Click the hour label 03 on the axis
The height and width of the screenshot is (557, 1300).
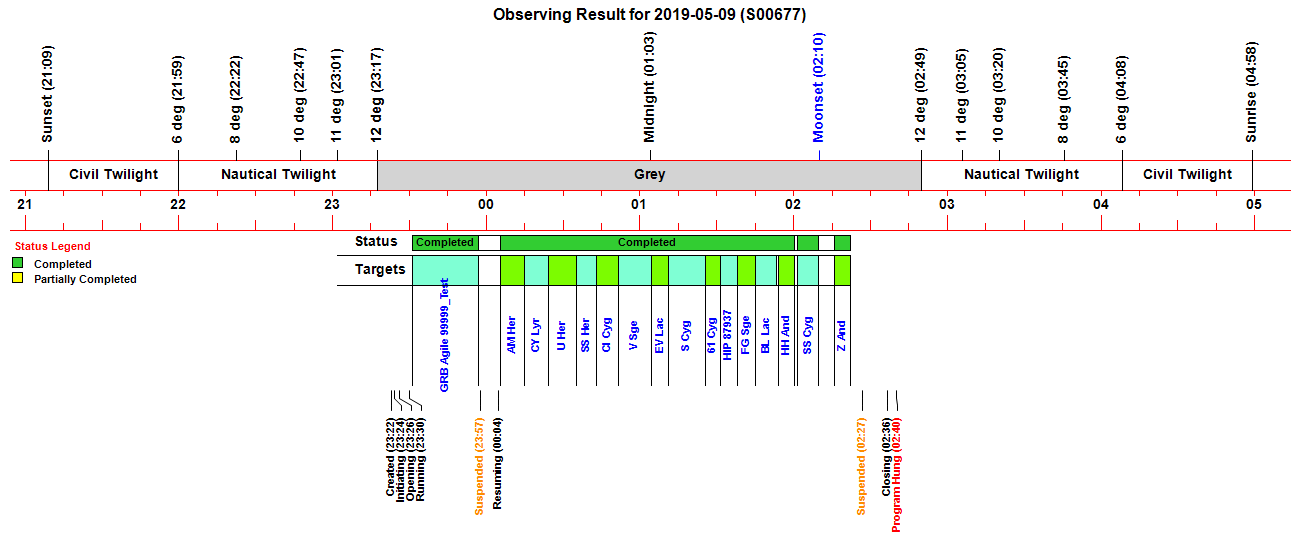coord(946,204)
